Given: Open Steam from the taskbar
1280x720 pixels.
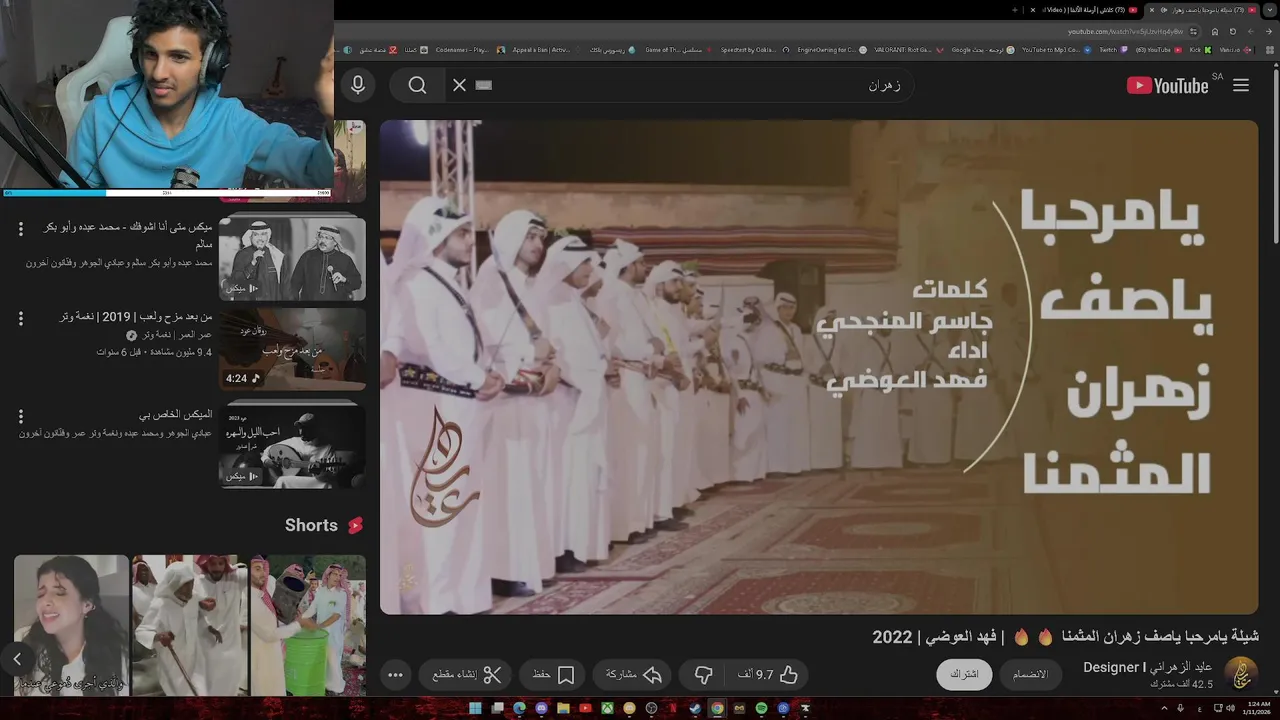Looking at the screenshot, I should click(695, 708).
